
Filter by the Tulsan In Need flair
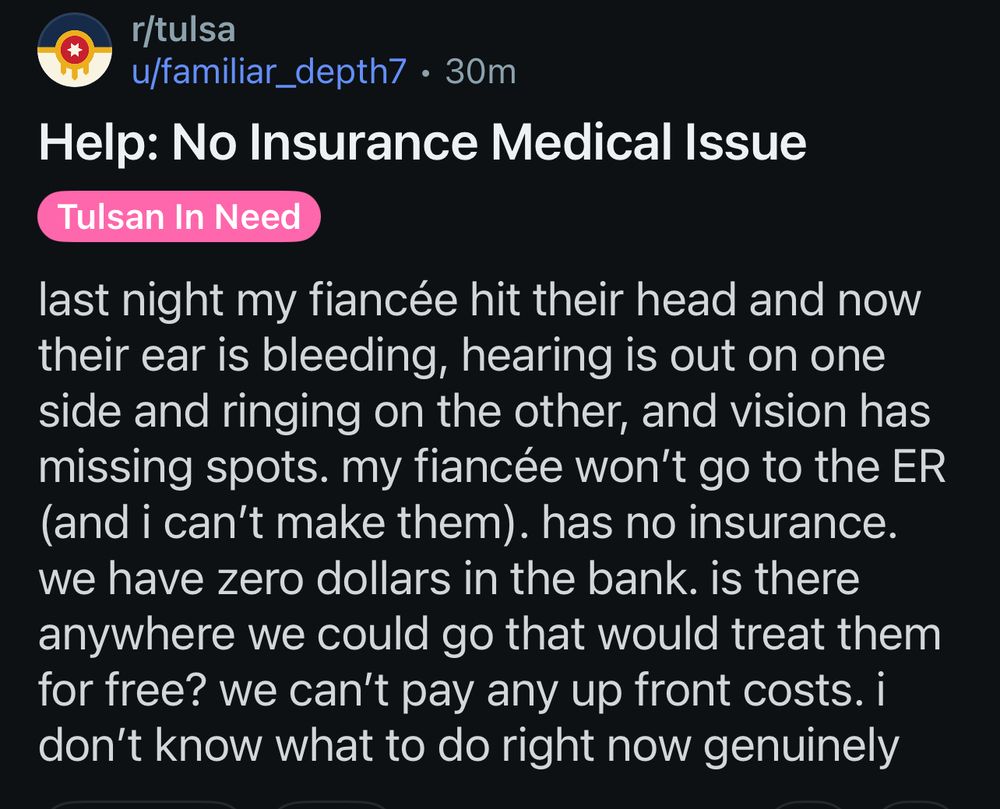179,216
